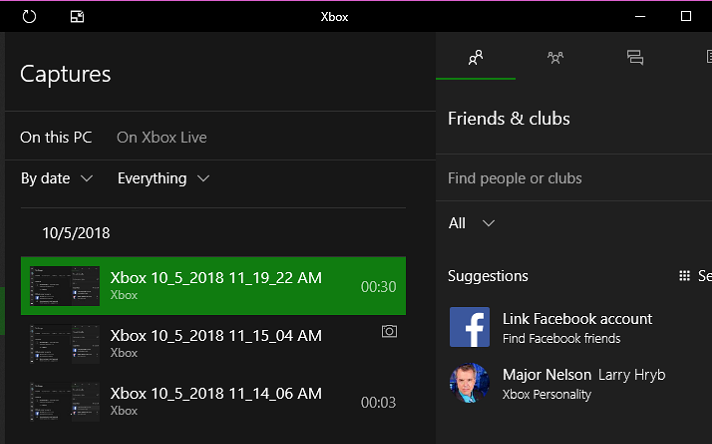Click the Facebook logo icon
The width and height of the screenshot is (712, 444).
coord(470,327)
